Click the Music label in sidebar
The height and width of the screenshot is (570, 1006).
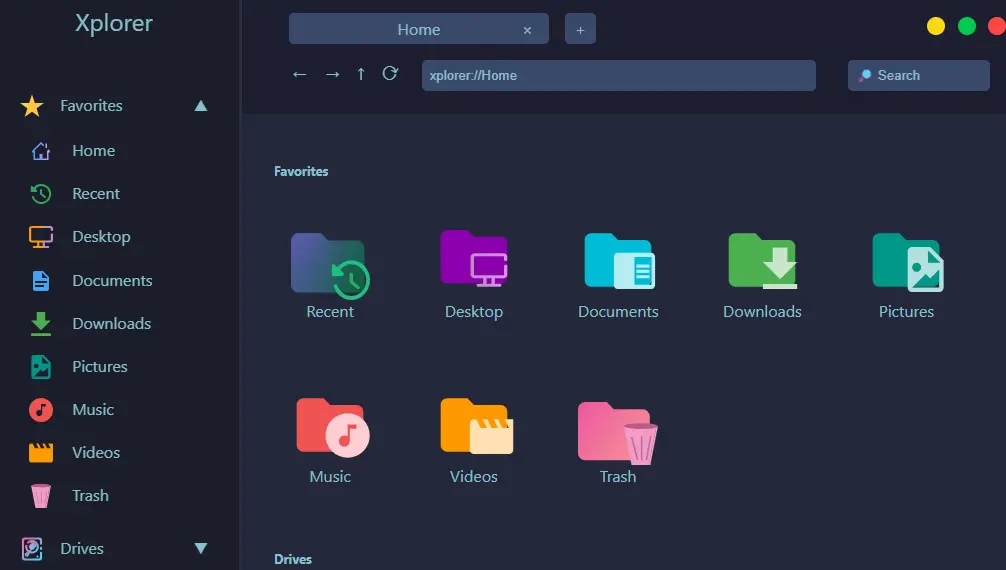point(93,410)
